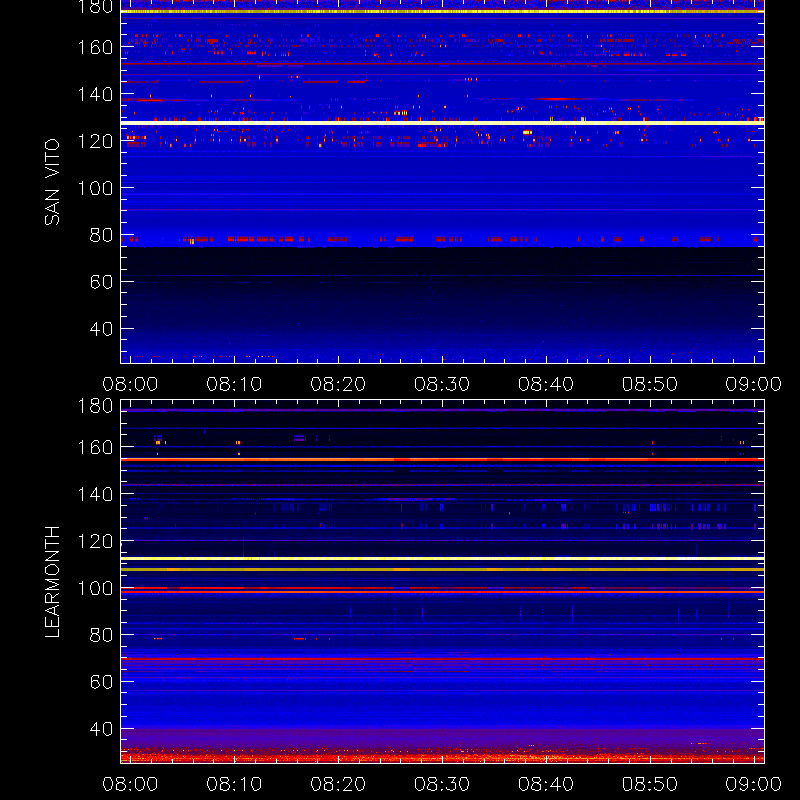800x800 pixels.
Task: Pick the 140 tick label on Learmonth axis
Action: 95,494
